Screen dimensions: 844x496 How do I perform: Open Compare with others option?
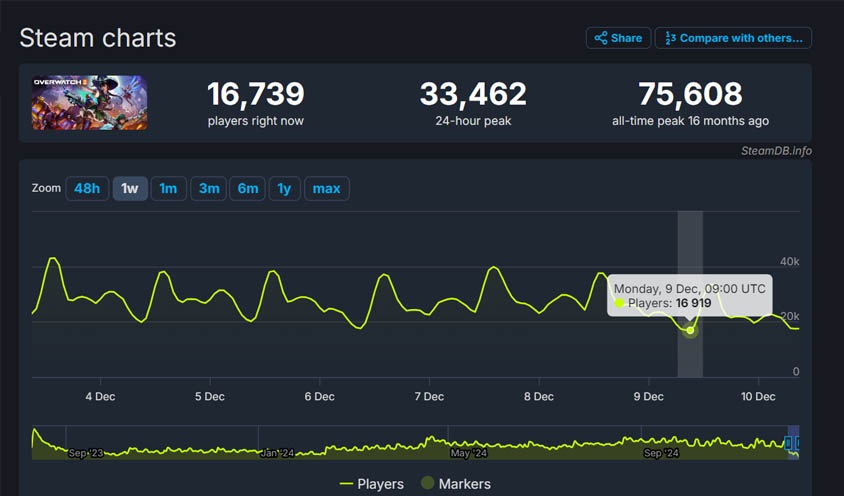coord(733,38)
